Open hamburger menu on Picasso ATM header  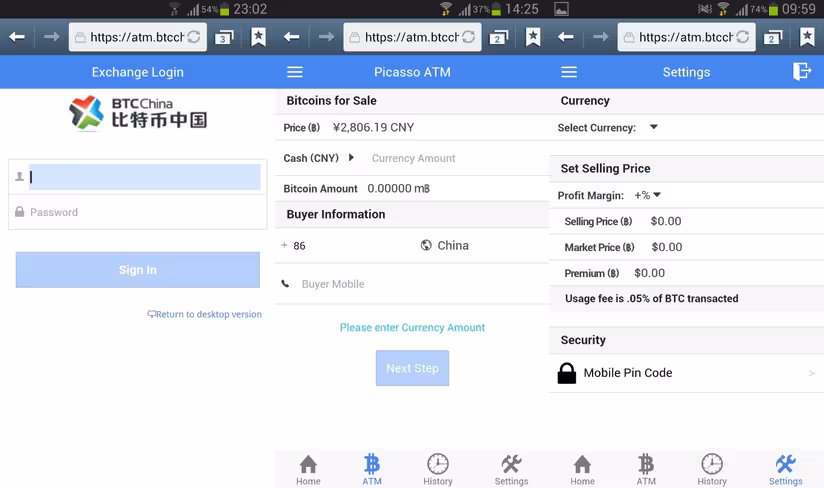[295, 72]
